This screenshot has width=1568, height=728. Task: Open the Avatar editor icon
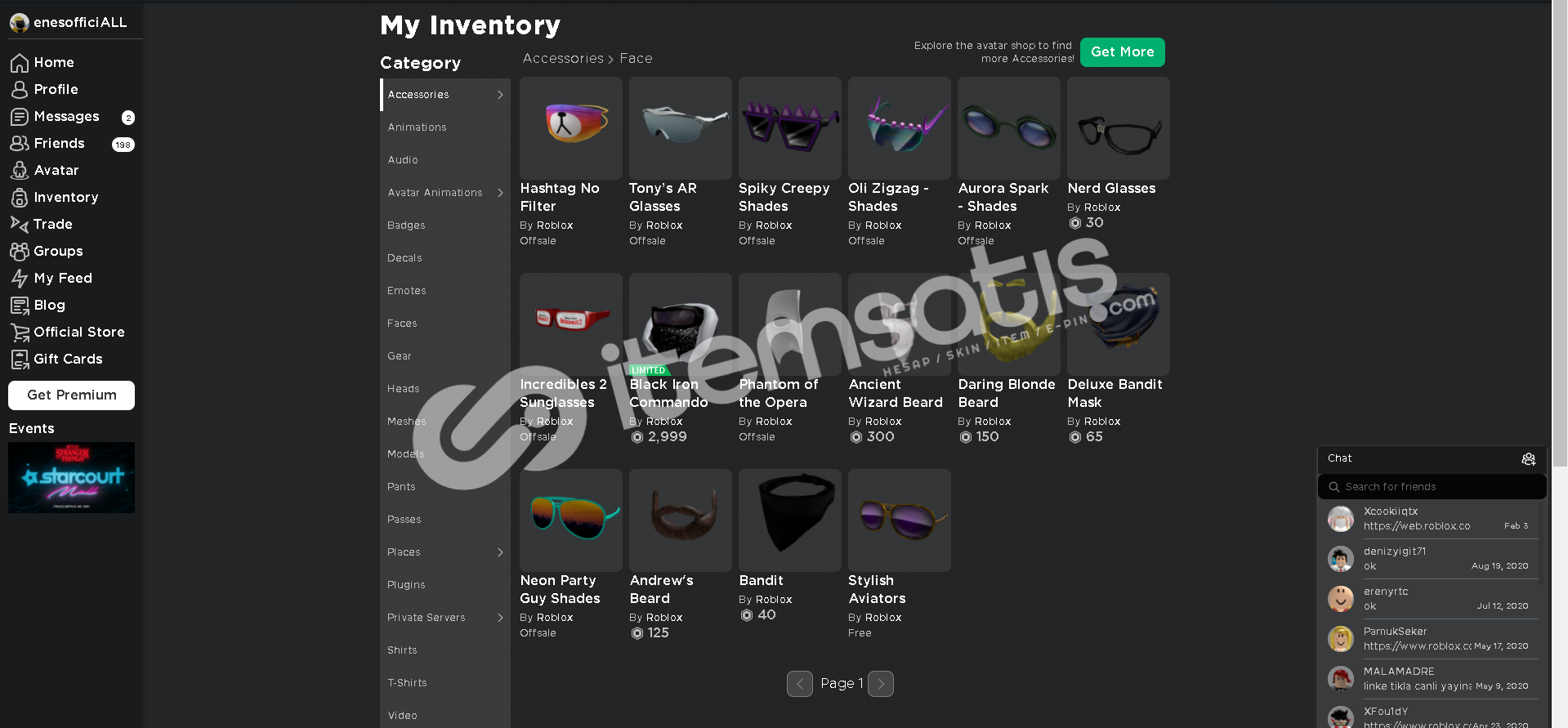20,171
